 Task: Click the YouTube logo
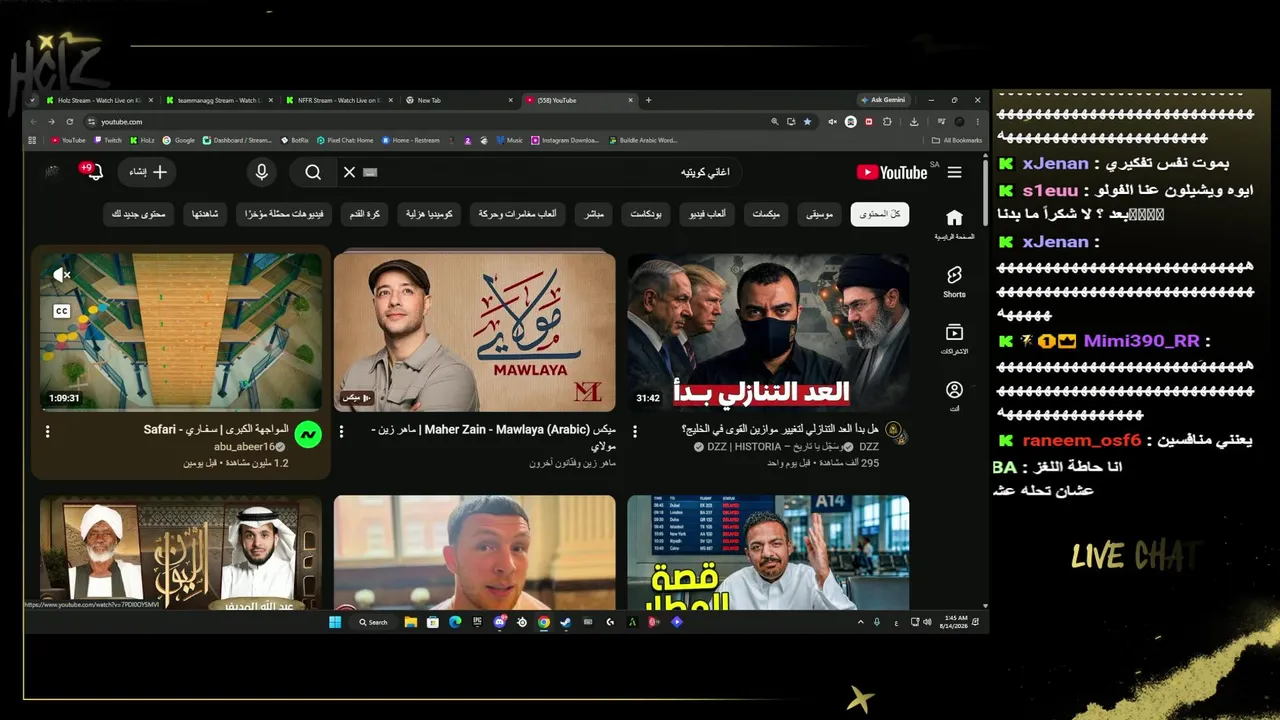pyautogui.click(x=892, y=172)
